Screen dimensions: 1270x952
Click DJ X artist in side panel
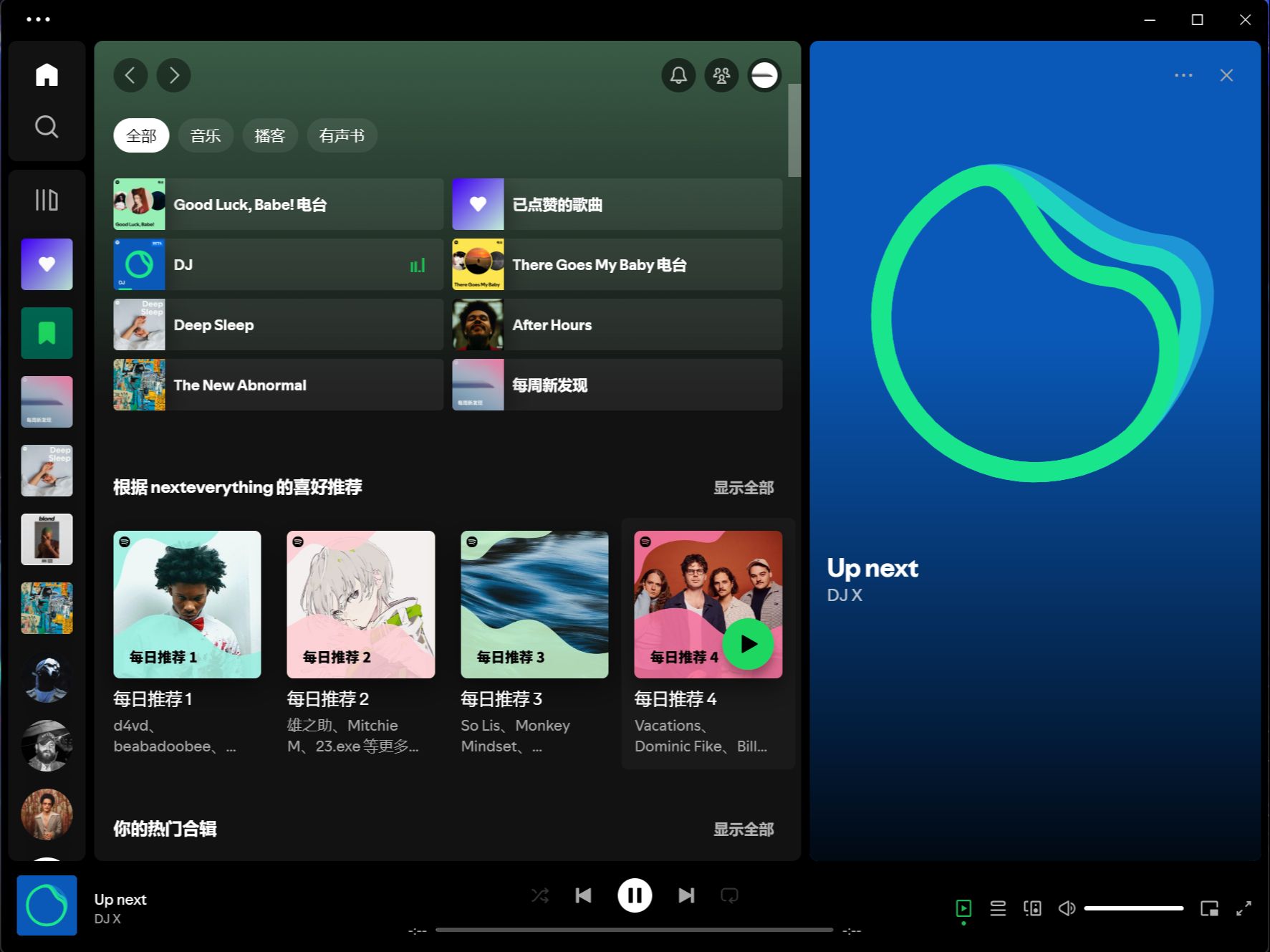coord(845,595)
